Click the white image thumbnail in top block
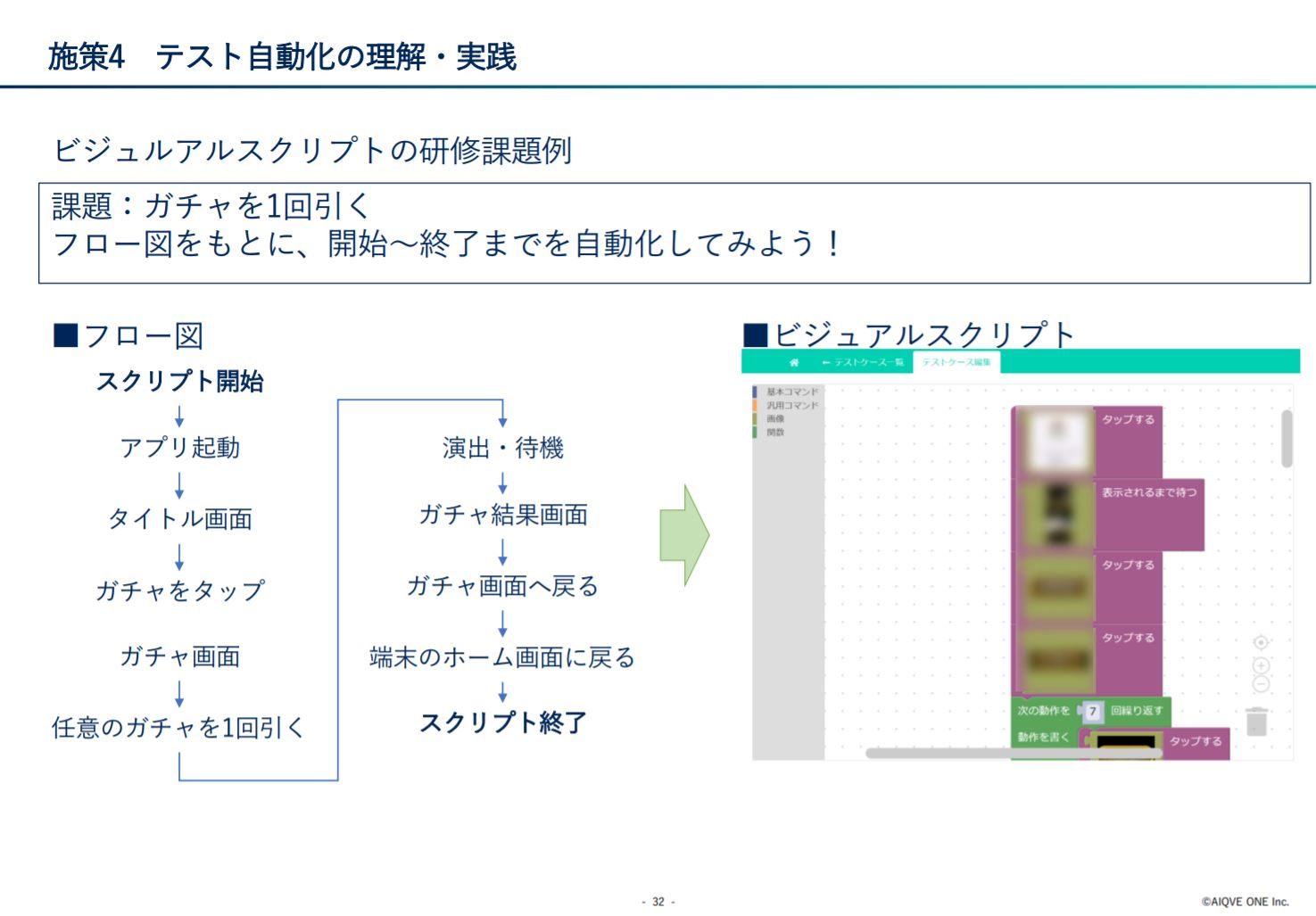This screenshot has width=1316, height=916. 1058,441
